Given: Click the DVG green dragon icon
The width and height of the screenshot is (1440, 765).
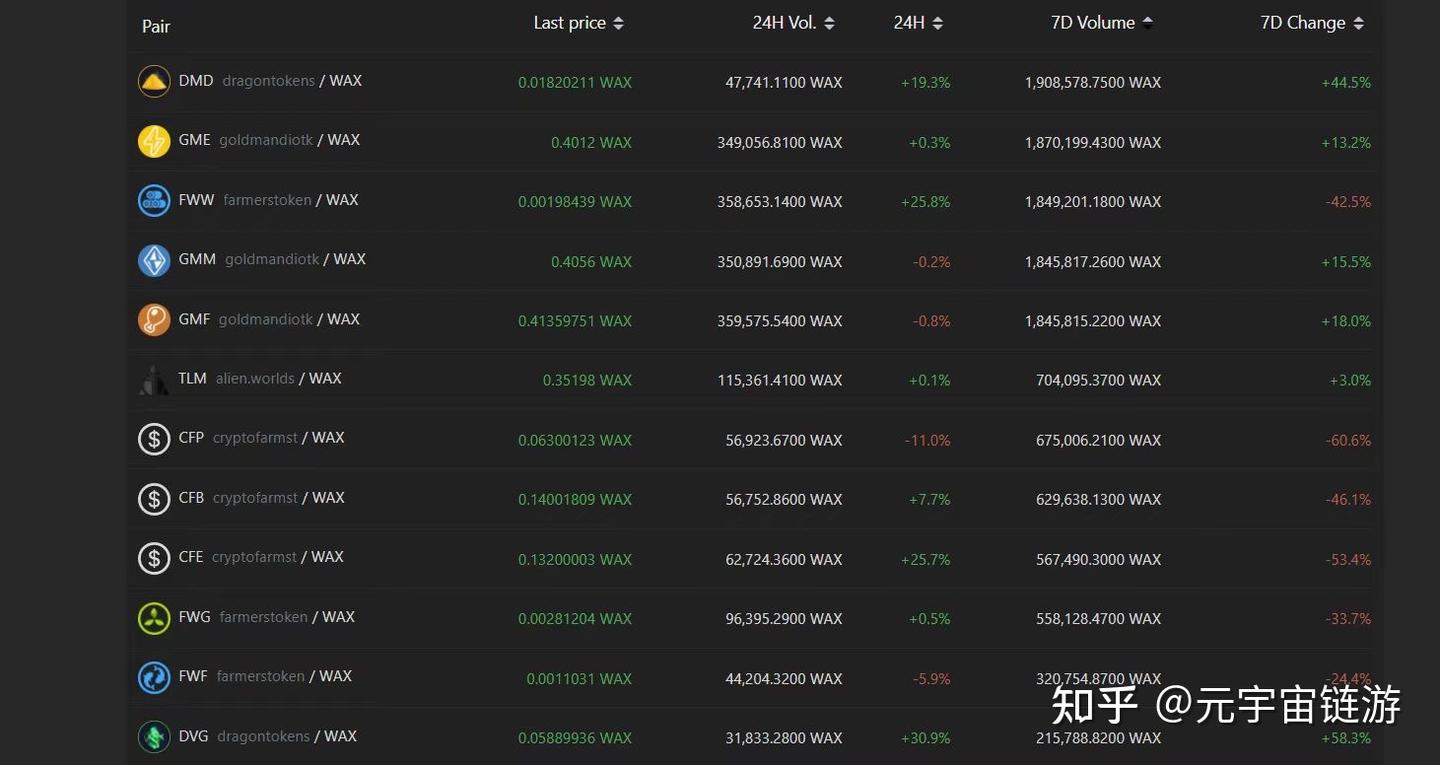Looking at the screenshot, I should click(x=154, y=737).
